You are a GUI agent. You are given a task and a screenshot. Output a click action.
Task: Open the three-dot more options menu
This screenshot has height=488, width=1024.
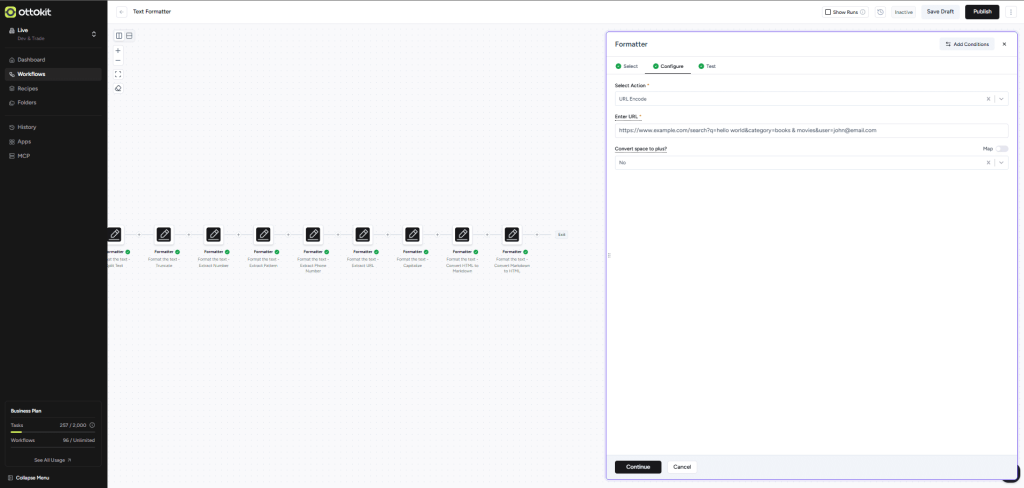click(x=1011, y=12)
